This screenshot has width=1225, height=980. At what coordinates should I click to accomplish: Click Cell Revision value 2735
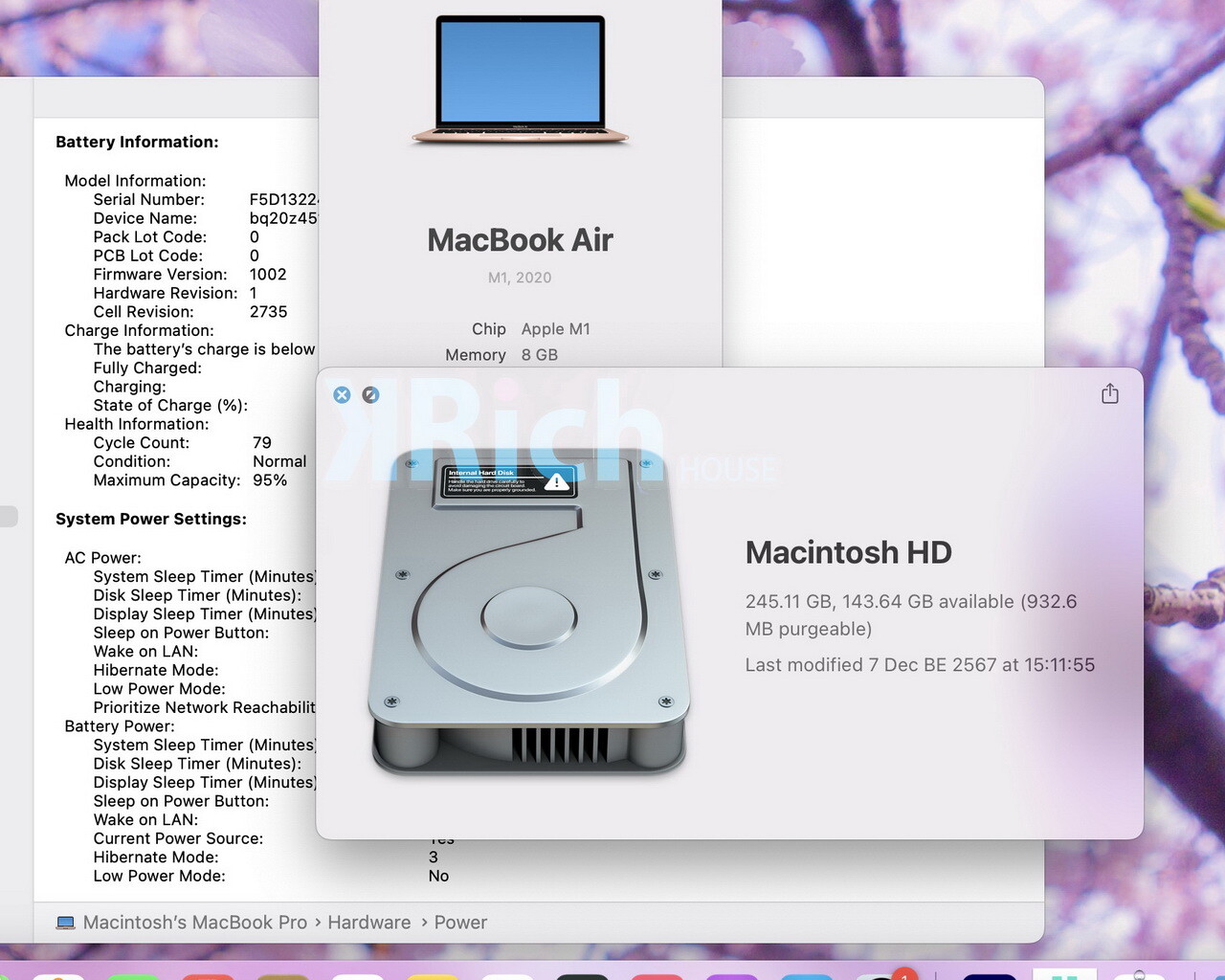pyautogui.click(x=268, y=311)
